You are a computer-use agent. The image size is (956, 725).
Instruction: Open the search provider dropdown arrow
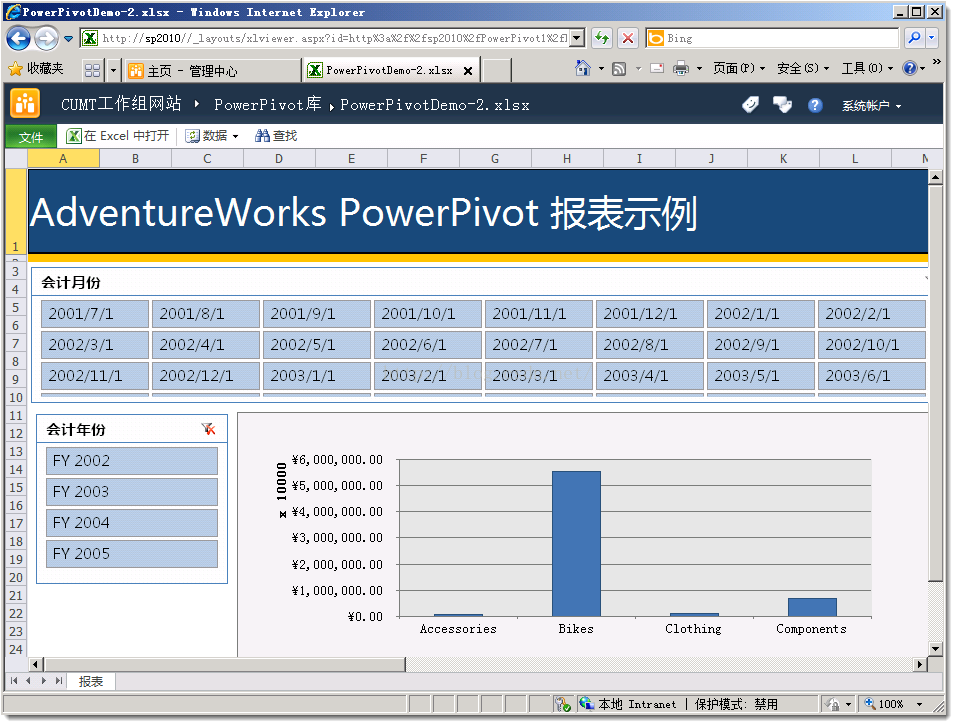(x=931, y=38)
